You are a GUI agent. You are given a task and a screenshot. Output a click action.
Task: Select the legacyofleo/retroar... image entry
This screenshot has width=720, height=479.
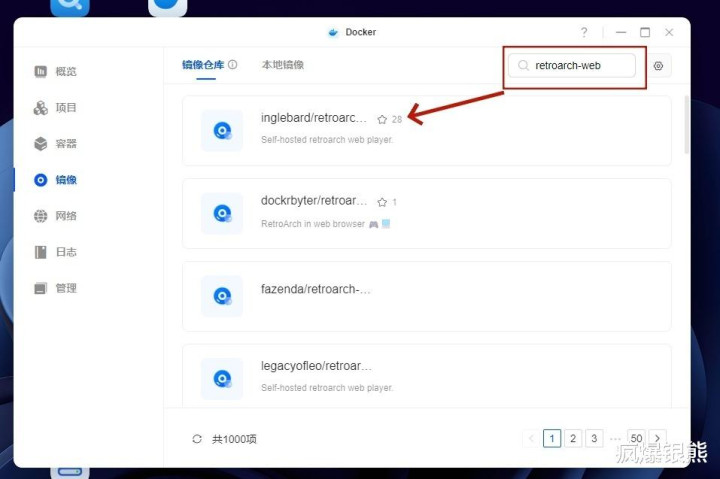[427, 376]
